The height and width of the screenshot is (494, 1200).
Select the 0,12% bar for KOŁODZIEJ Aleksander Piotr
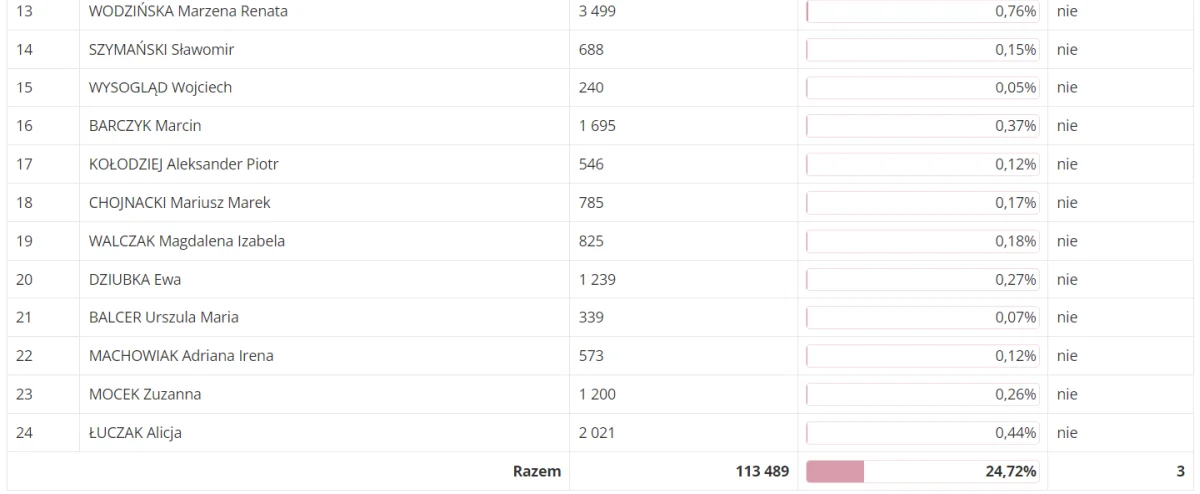[923, 164]
